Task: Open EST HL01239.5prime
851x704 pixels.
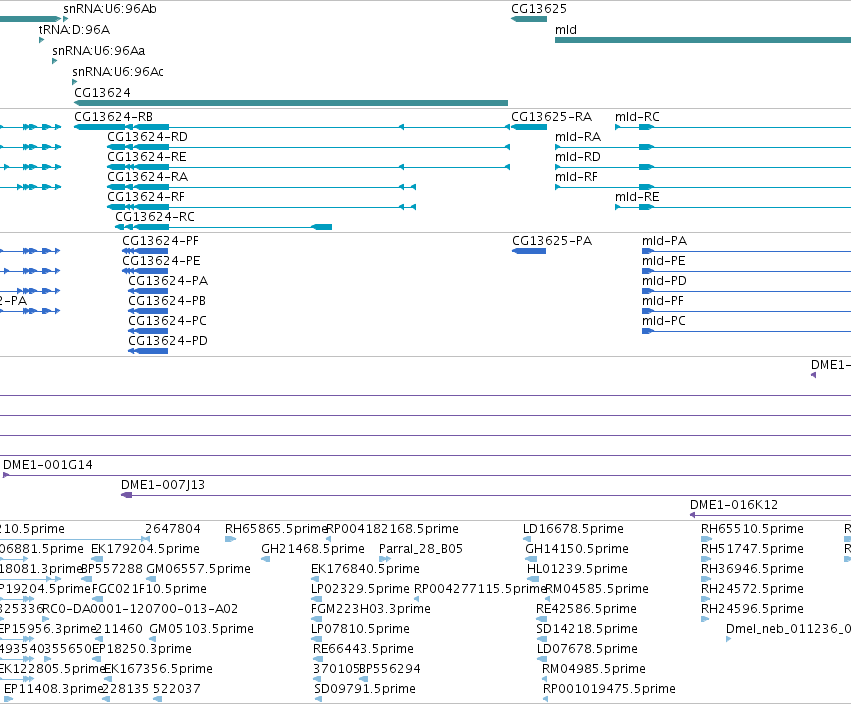Action: pyautogui.click(x=577, y=569)
